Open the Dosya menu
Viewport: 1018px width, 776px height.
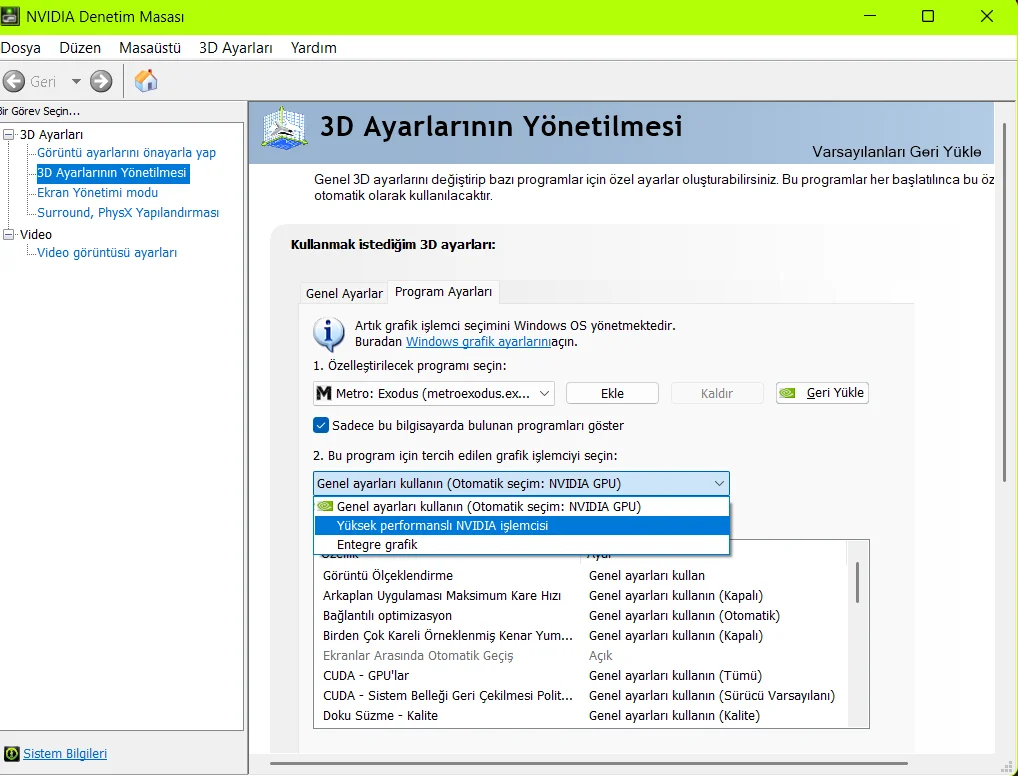pos(21,47)
